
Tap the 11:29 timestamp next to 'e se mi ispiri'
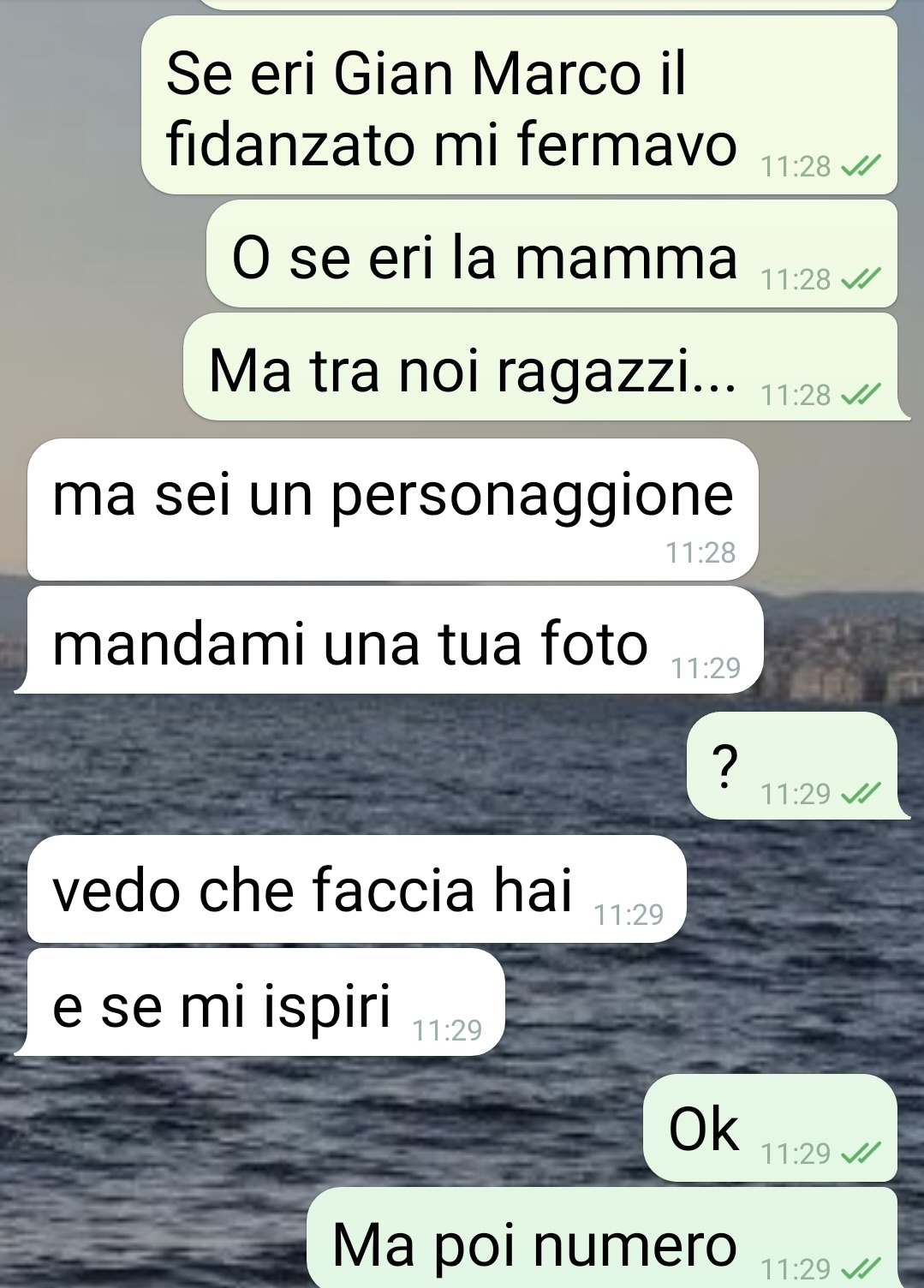pyautogui.click(x=448, y=1030)
